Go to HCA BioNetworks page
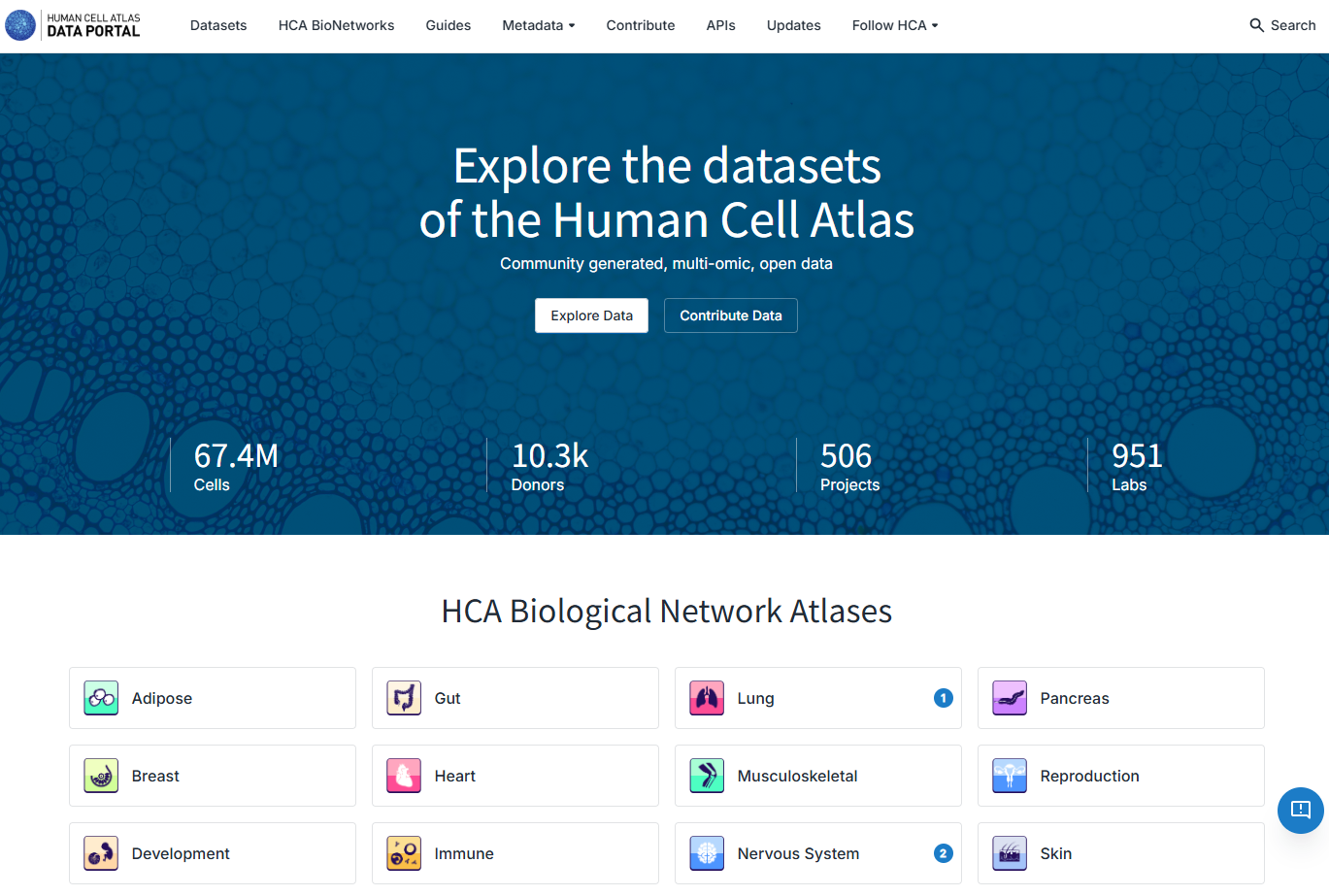 (x=336, y=25)
